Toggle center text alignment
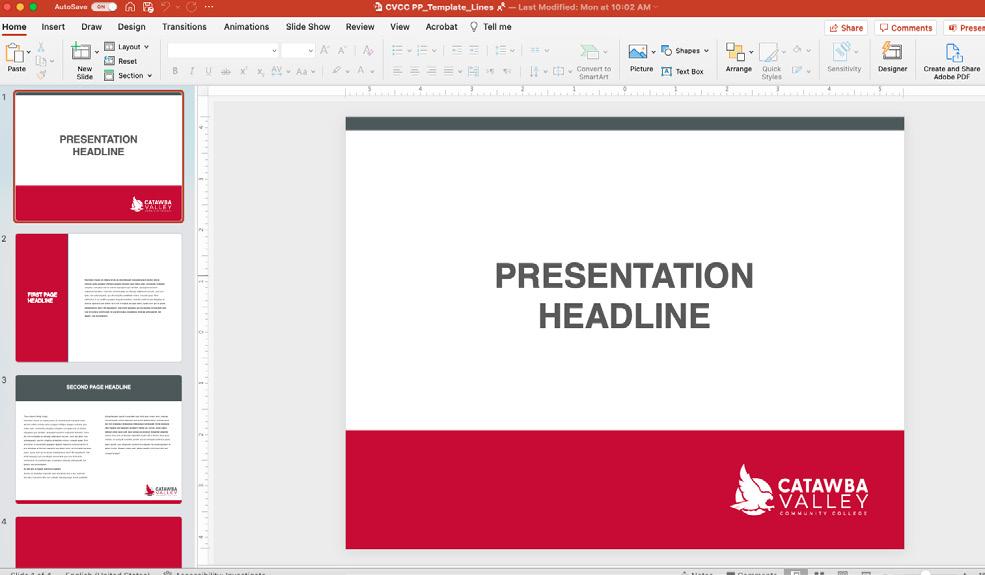 point(415,72)
